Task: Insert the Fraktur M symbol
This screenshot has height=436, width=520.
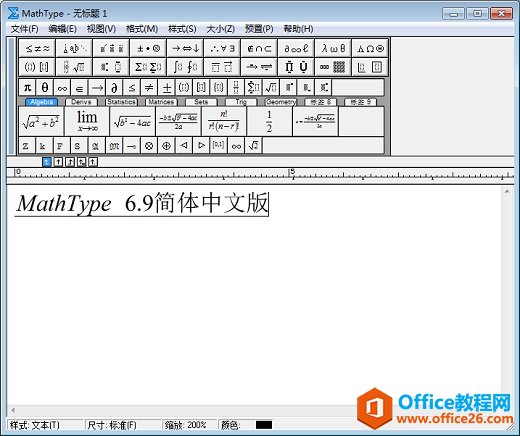Action: coord(114,146)
